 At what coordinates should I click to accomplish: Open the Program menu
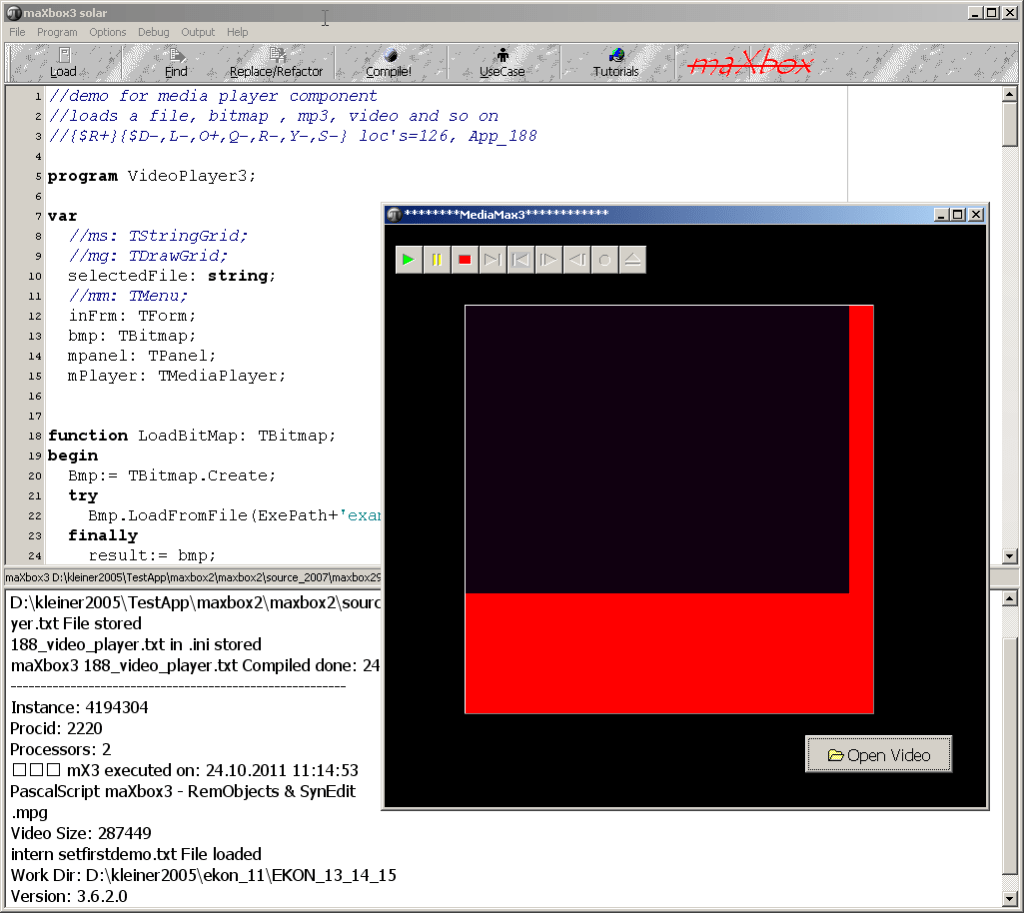tap(57, 32)
